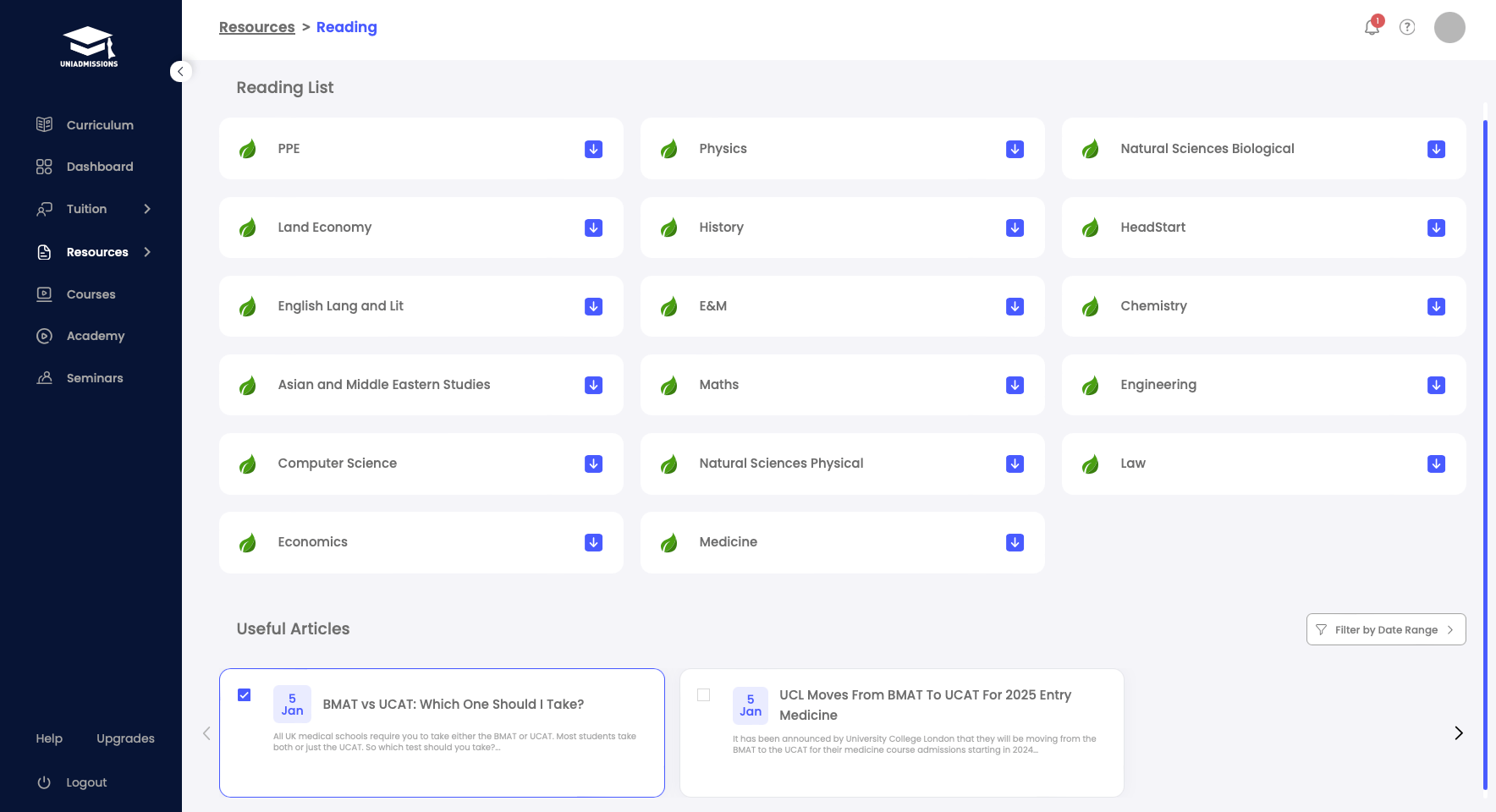Download the Medicine reading list
The image size is (1496, 812).
[1015, 542]
